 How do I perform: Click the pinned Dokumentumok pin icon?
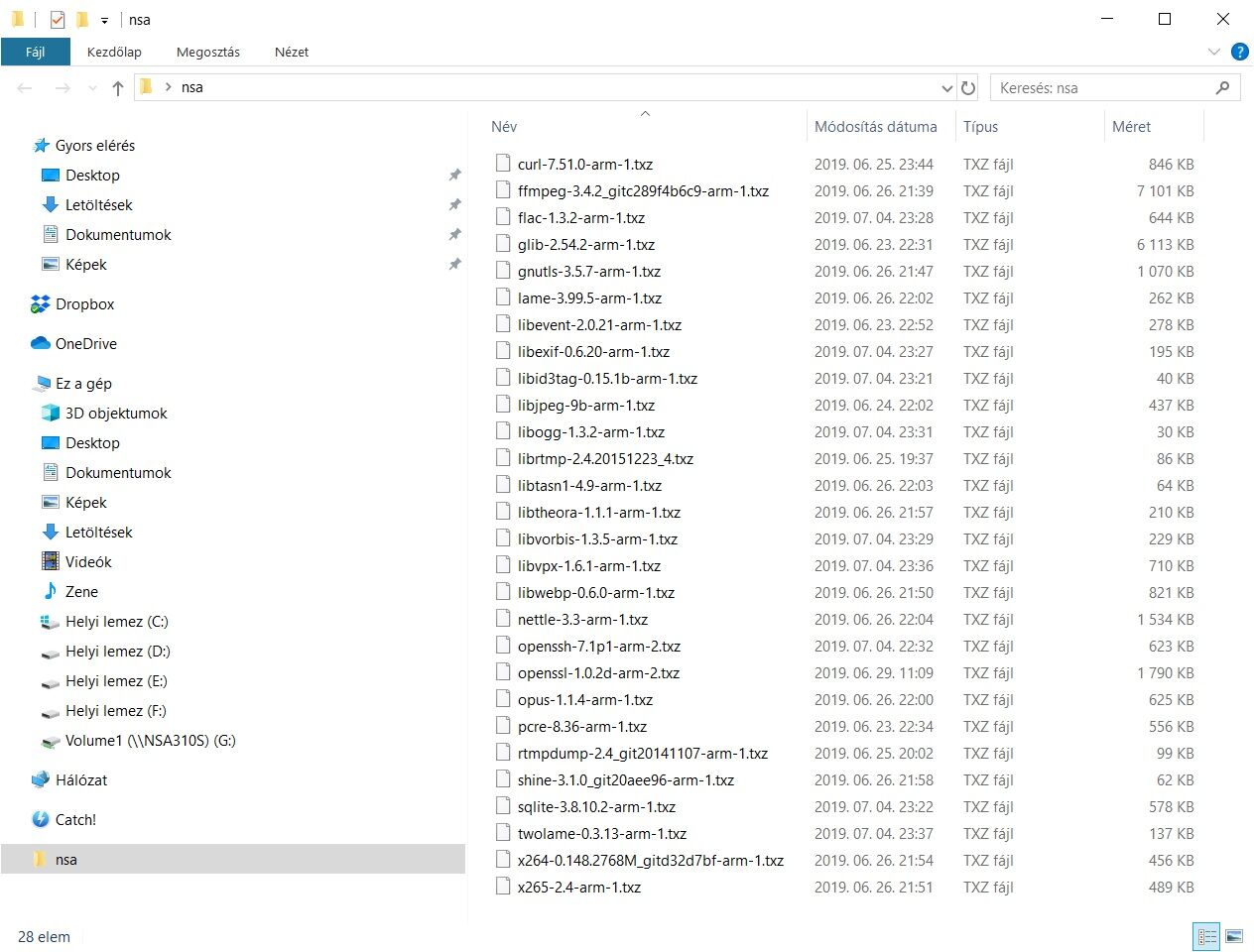click(x=454, y=235)
